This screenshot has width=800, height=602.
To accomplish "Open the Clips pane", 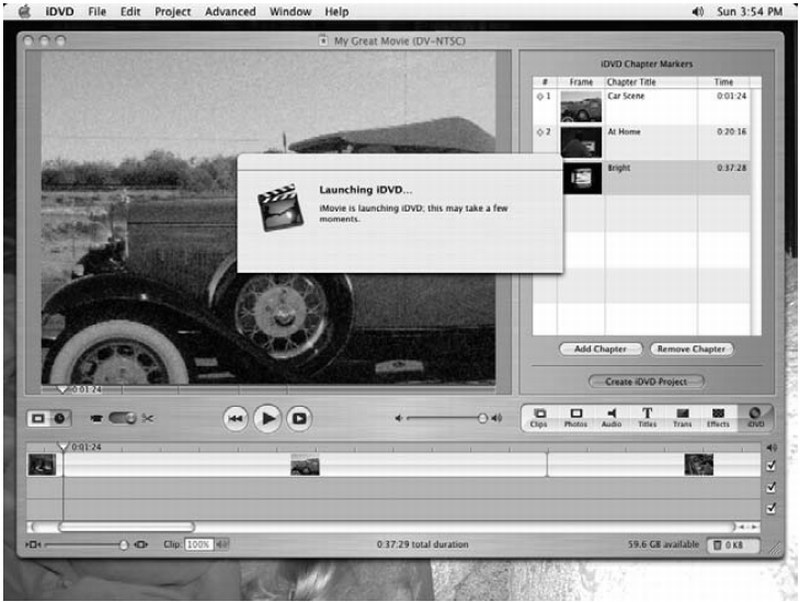I will 539,417.
